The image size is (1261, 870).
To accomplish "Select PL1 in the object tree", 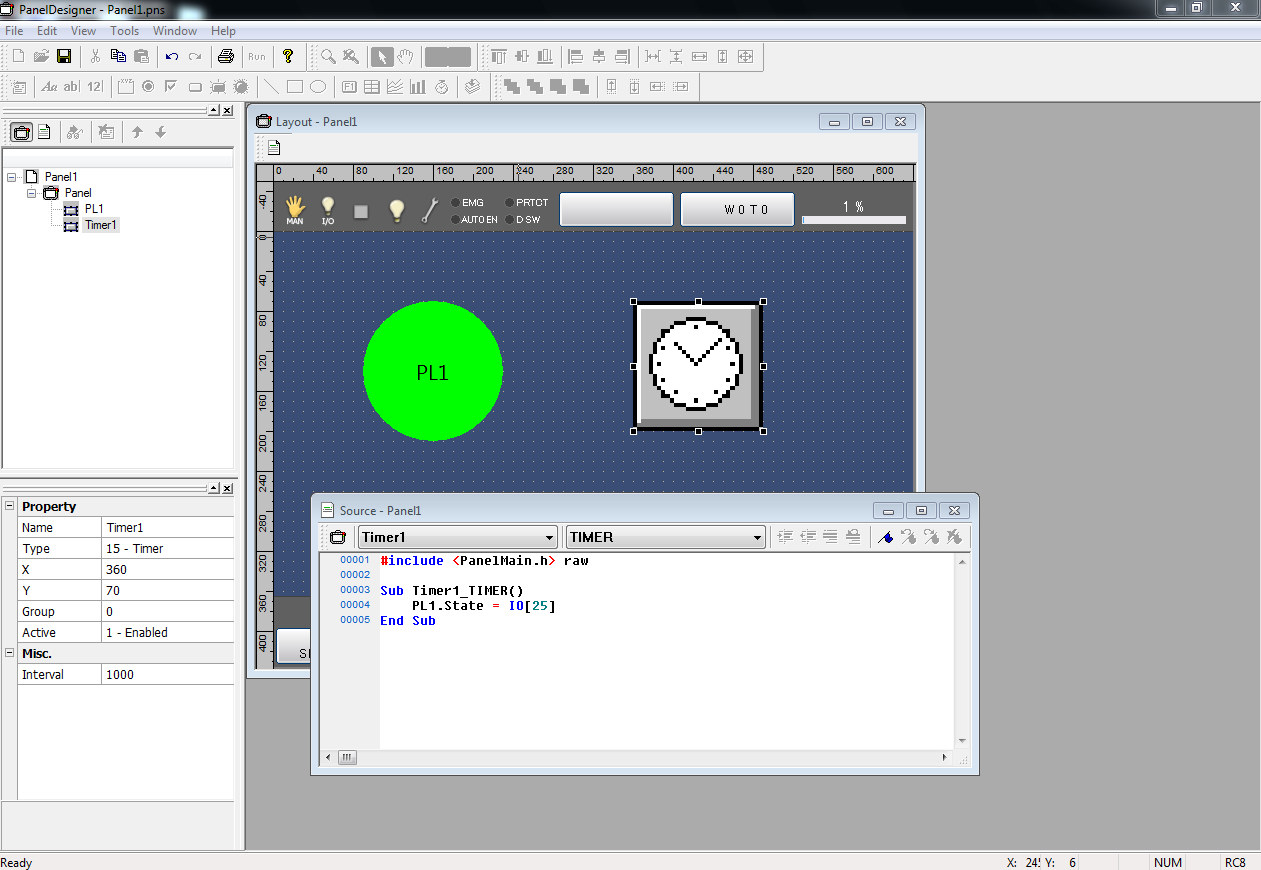I will [x=94, y=209].
